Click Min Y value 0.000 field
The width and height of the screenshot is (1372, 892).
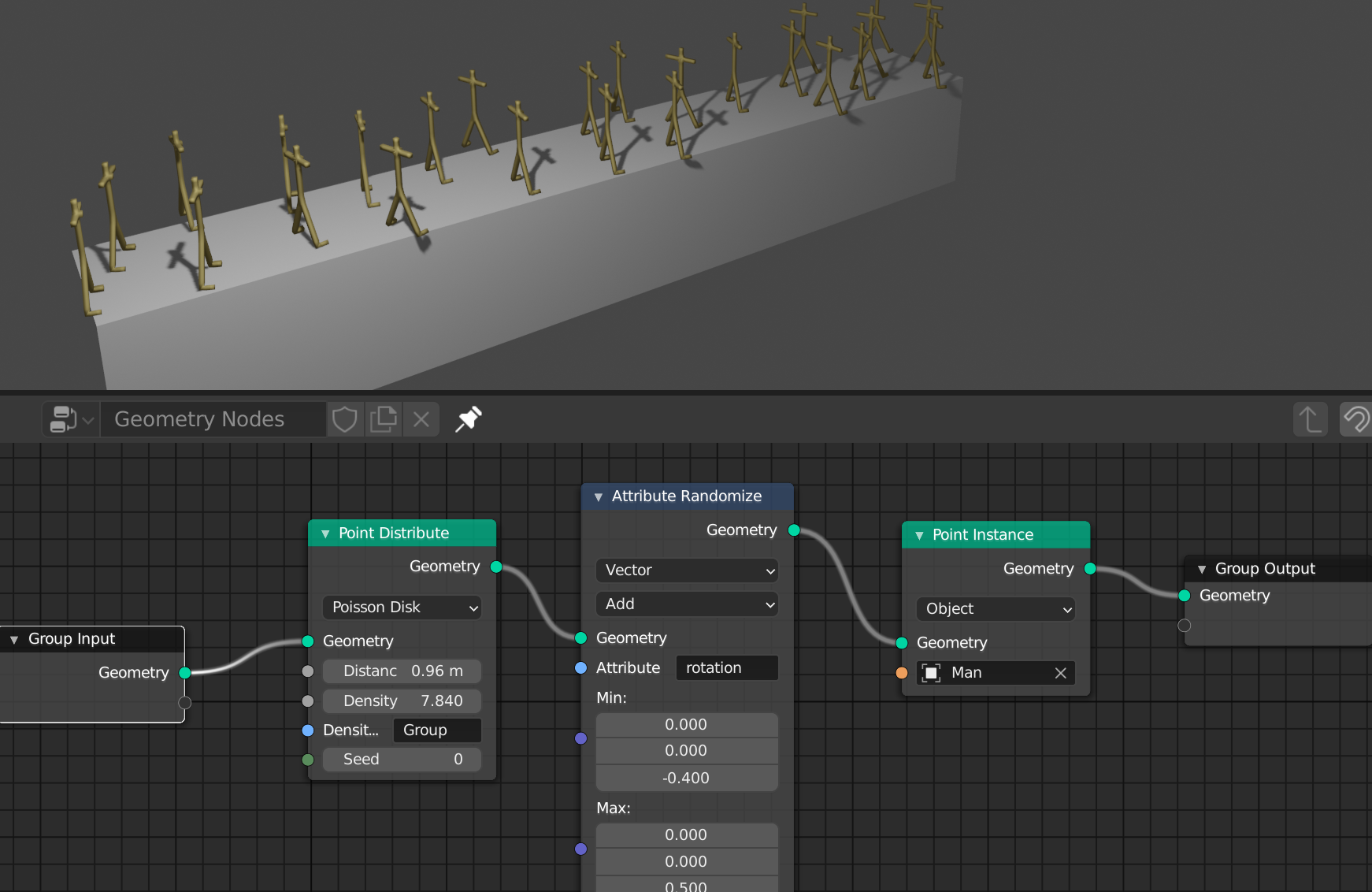[687, 751]
